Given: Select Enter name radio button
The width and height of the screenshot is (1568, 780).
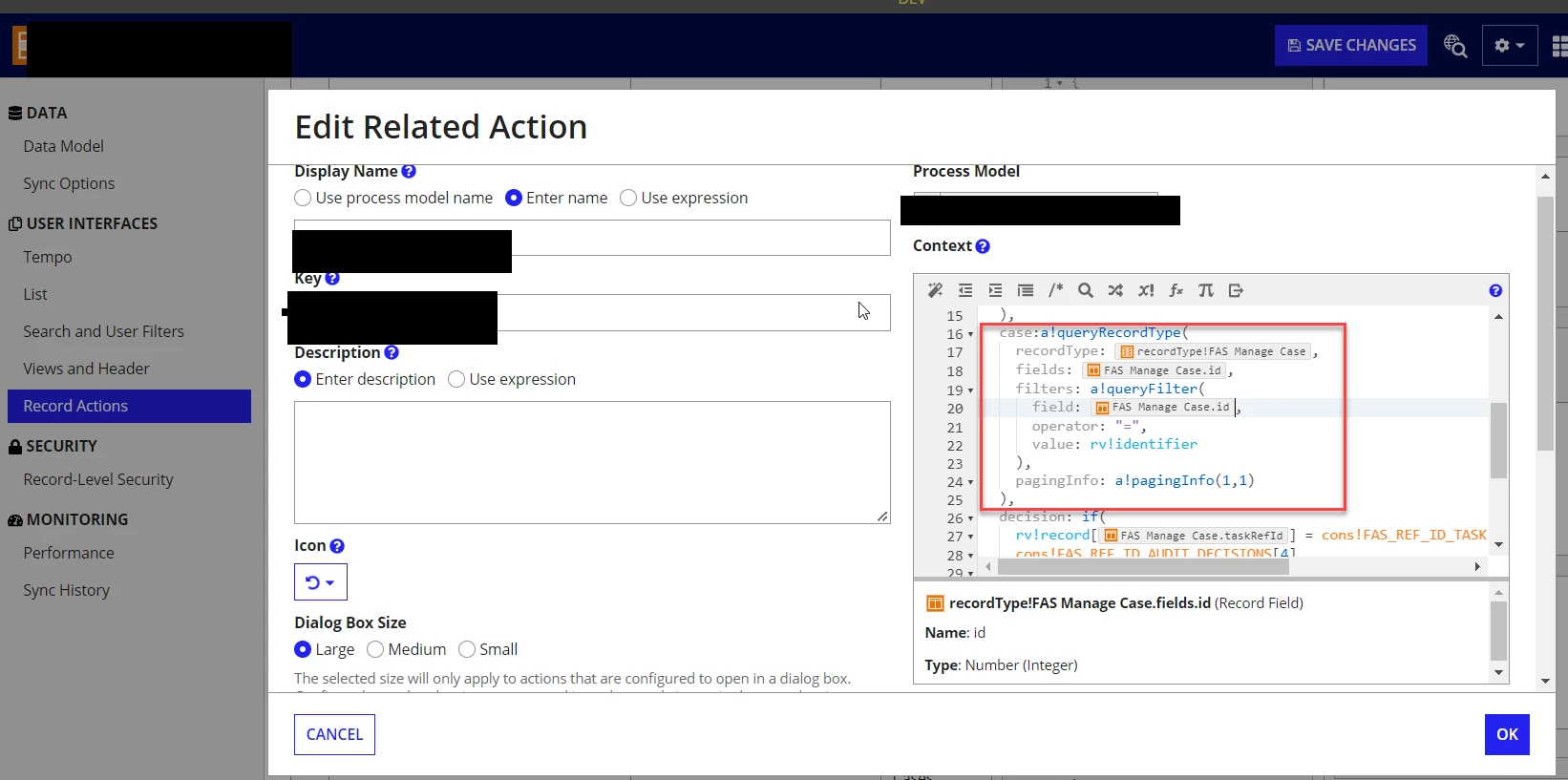Looking at the screenshot, I should 514,198.
